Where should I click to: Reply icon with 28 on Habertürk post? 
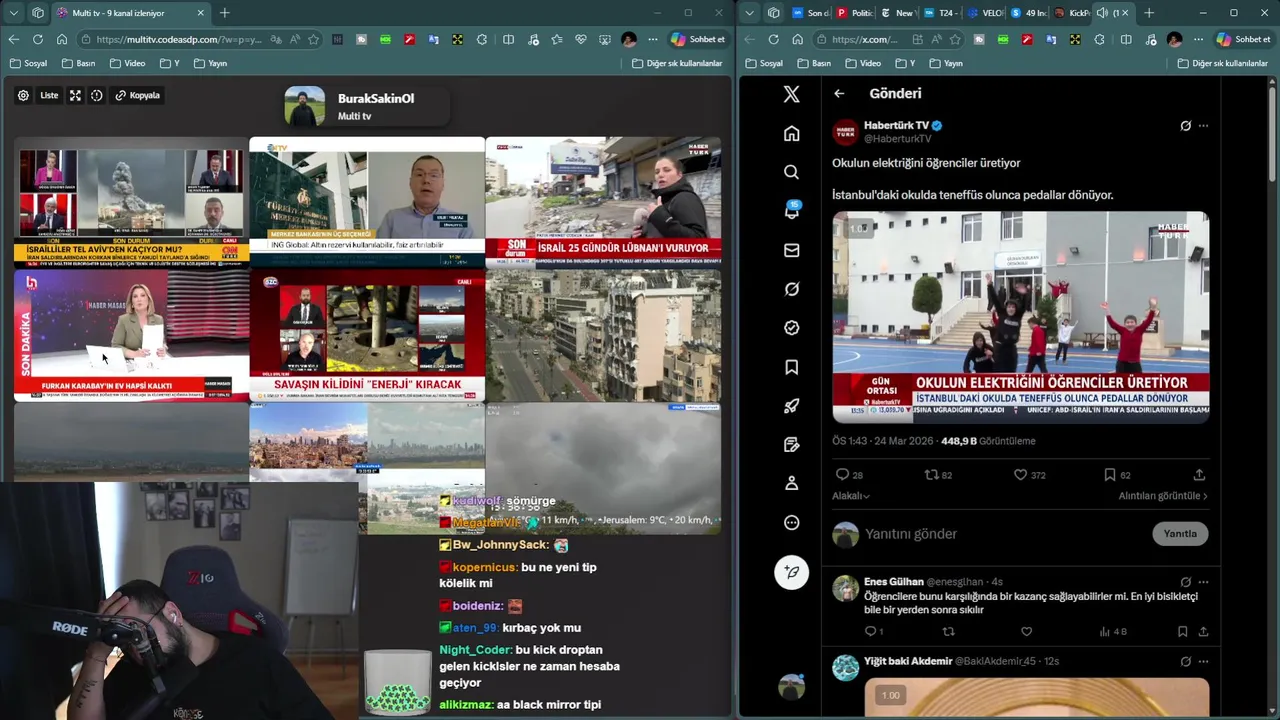(849, 475)
